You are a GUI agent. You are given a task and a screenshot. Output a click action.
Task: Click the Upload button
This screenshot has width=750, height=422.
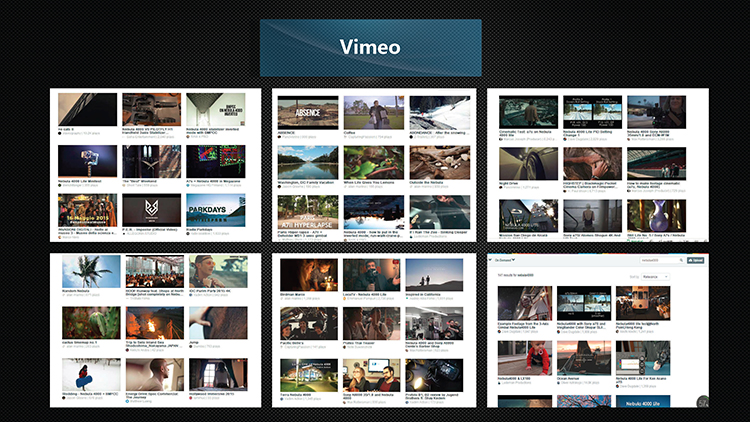click(695, 260)
